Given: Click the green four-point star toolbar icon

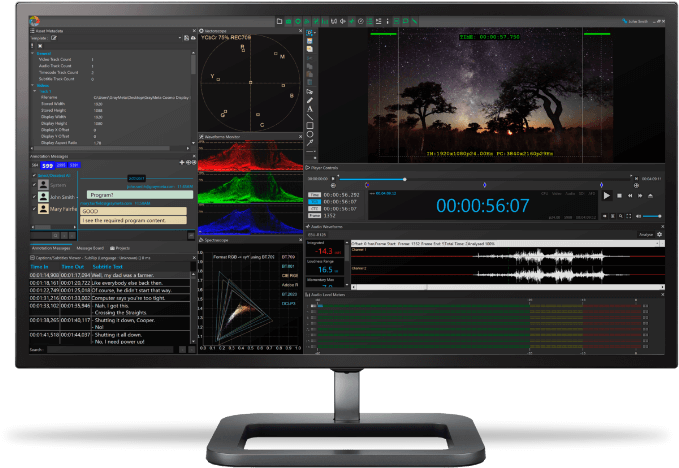Looking at the screenshot, I should coord(352,21).
